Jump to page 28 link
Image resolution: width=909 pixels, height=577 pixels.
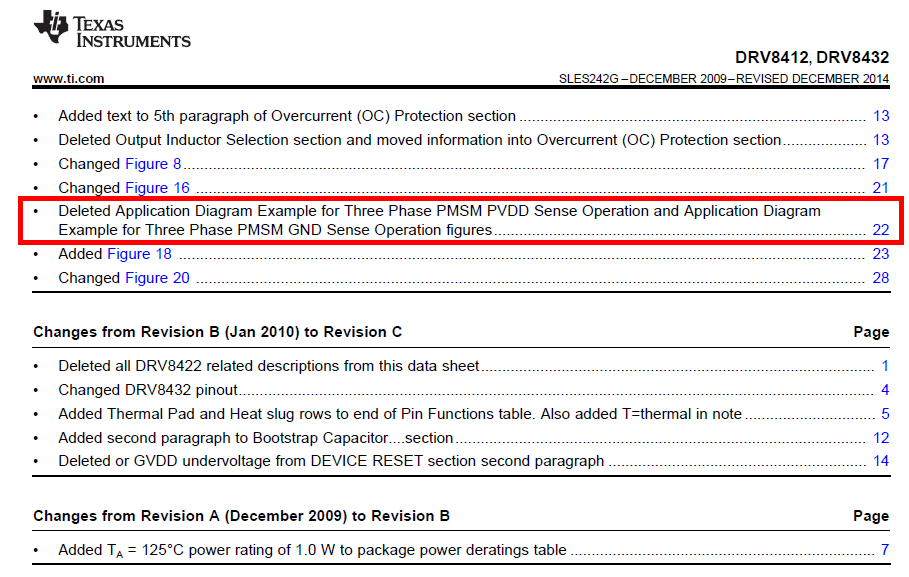[881, 278]
